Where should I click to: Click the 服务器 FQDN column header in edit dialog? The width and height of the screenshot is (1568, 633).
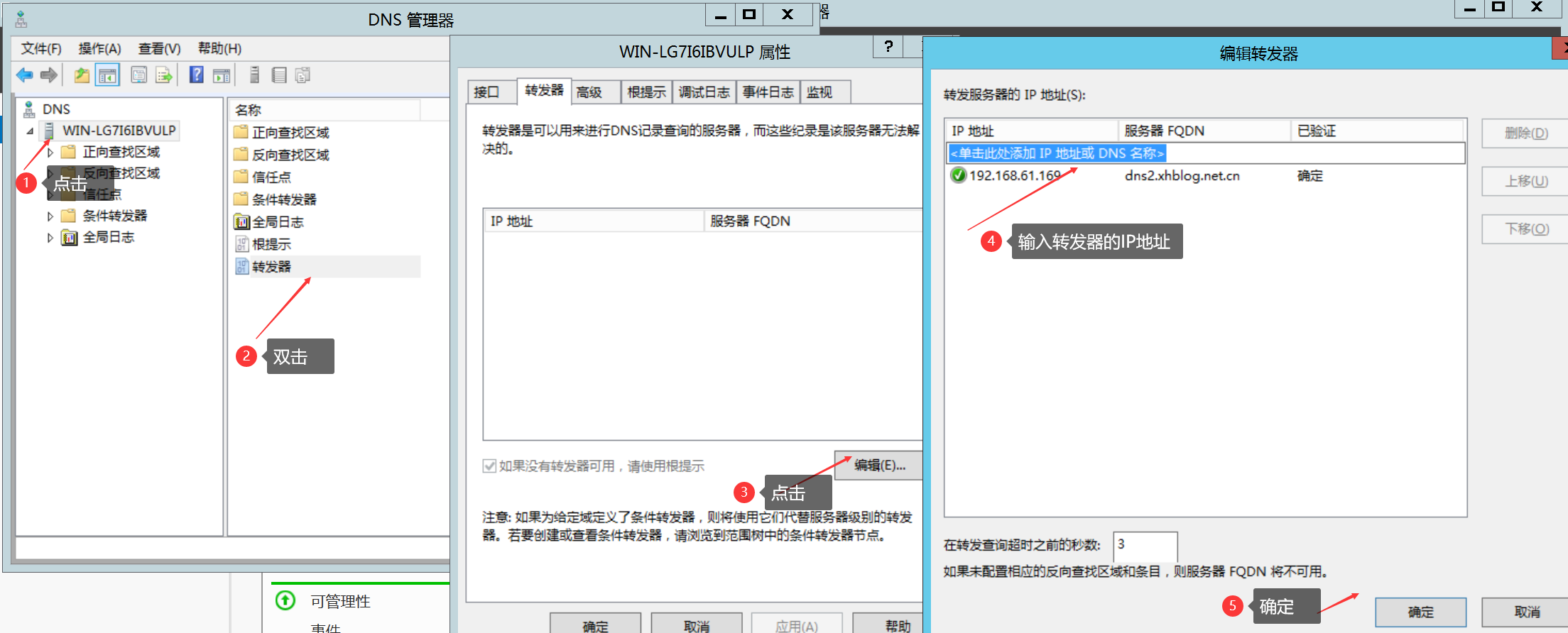[1205, 131]
